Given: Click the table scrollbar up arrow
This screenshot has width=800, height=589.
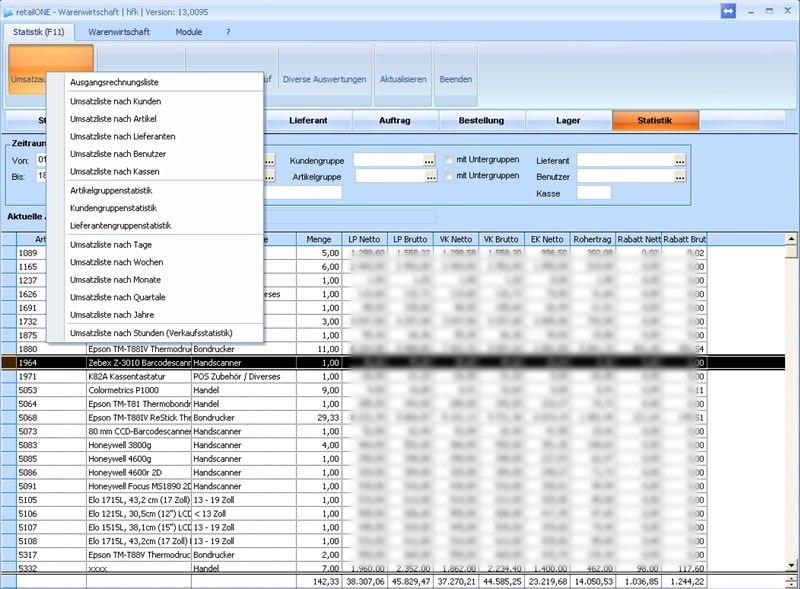Looking at the screenshot, I should [791, 239].
